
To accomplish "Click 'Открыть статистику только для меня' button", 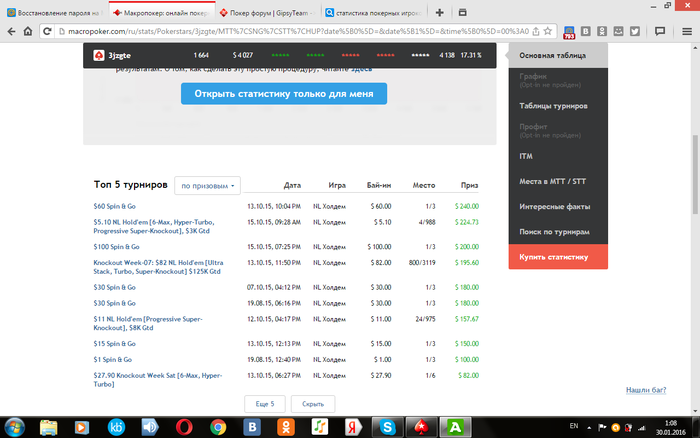I will click(284, 94).
